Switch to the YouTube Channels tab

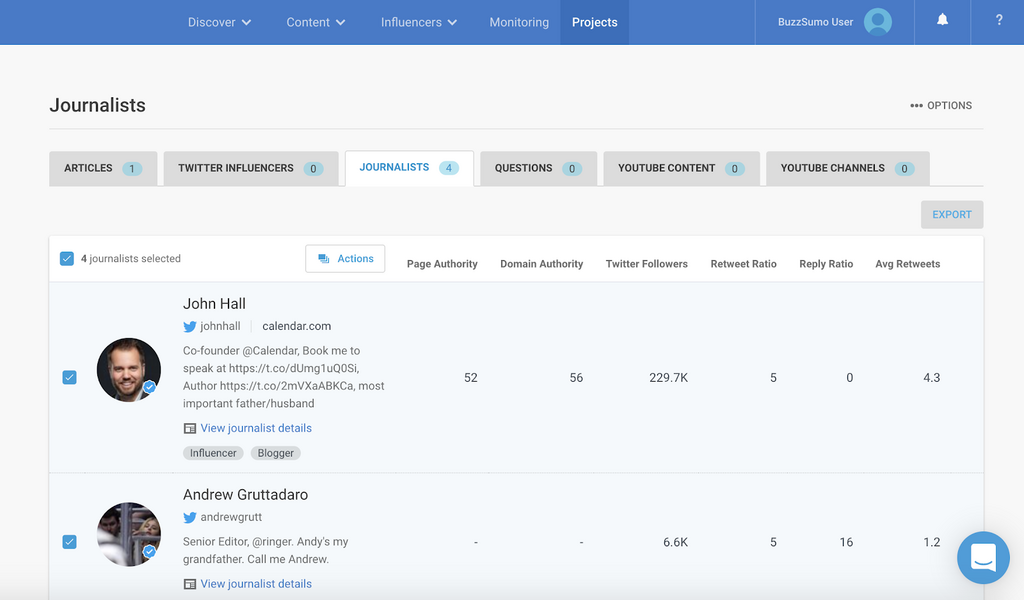(847, 168)
